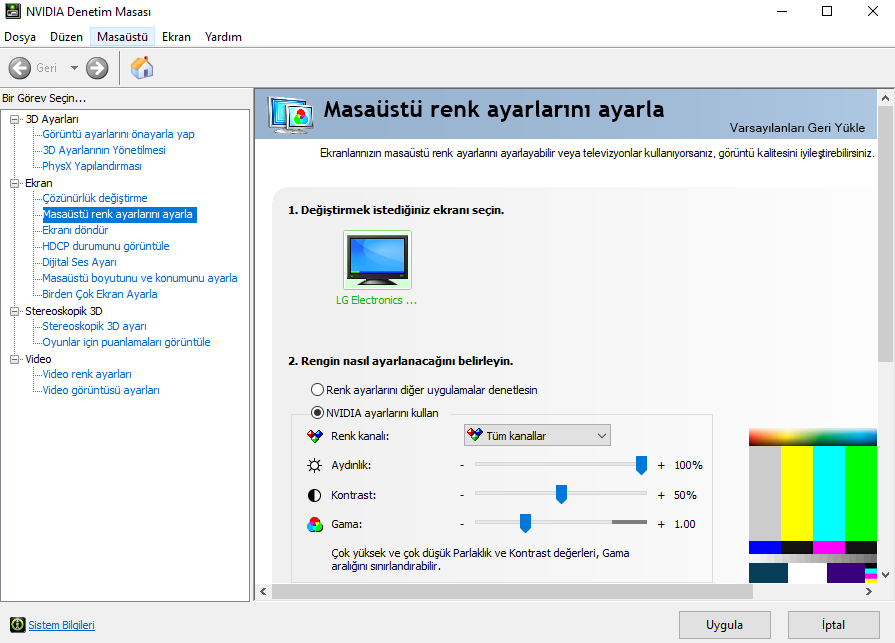Increase Gama with its plus sign
895x643 pixels.
click(x=661, y=524)
